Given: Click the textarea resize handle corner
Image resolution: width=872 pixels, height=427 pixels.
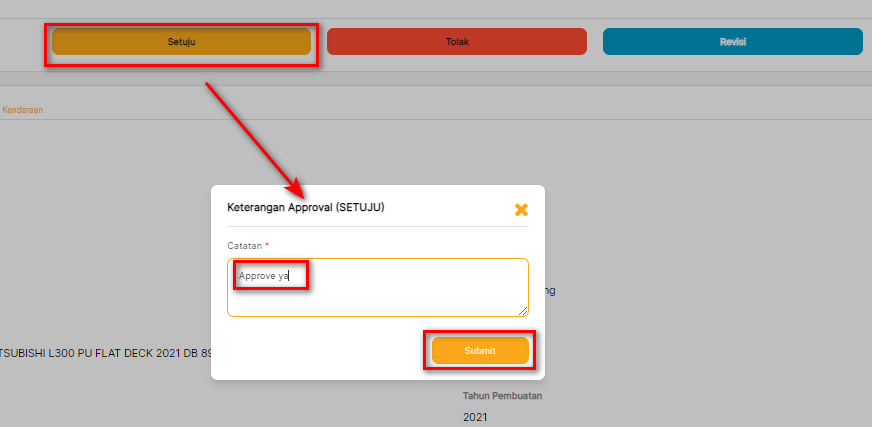Looking at the screenshot, I should 523,311.
